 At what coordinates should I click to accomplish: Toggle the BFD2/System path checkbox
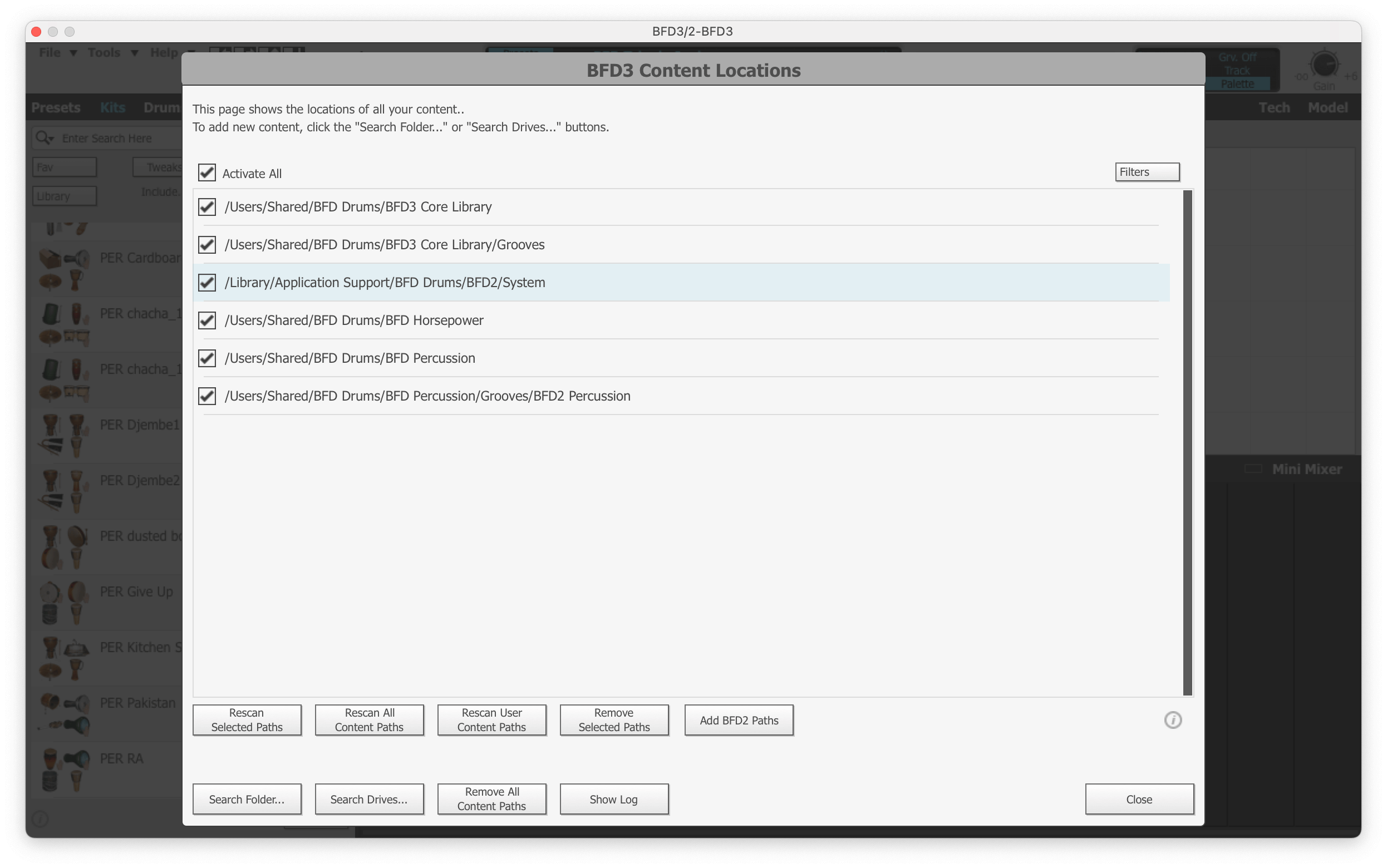click(206, 283)
